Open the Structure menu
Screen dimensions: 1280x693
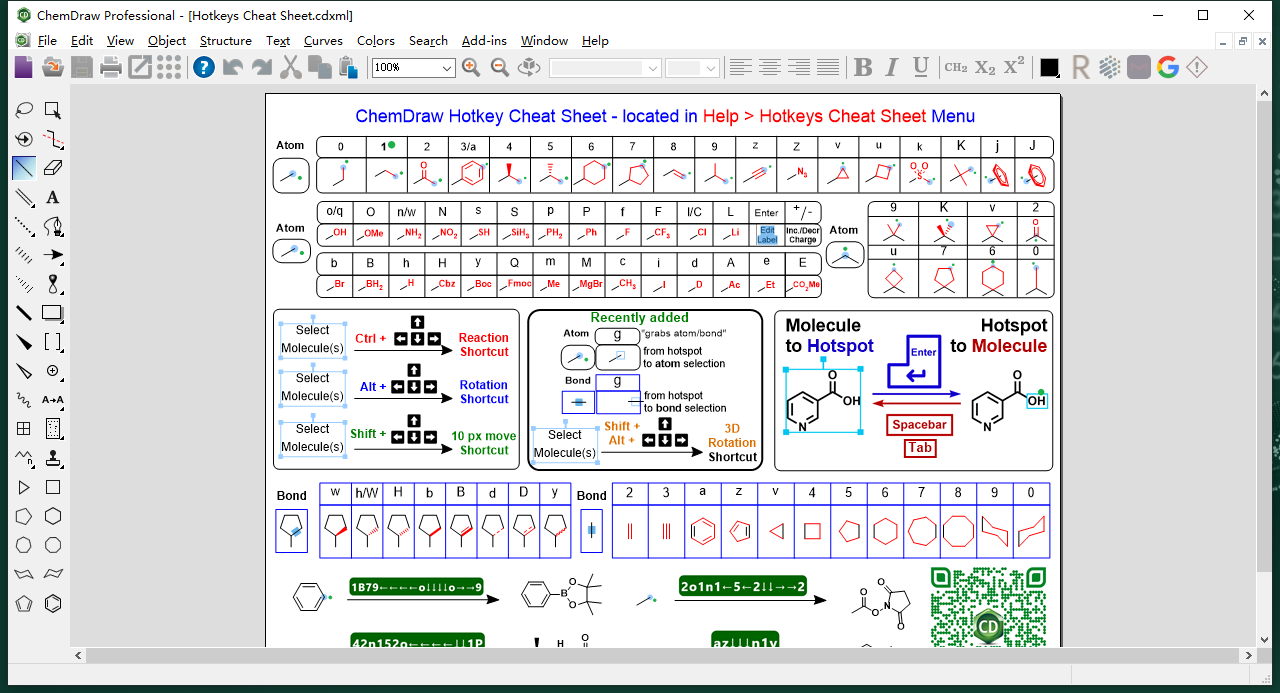(225, 41)
